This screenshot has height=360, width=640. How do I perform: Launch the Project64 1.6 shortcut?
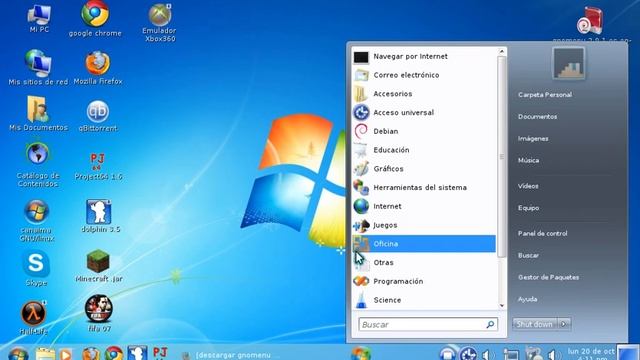tap(98, 167)
